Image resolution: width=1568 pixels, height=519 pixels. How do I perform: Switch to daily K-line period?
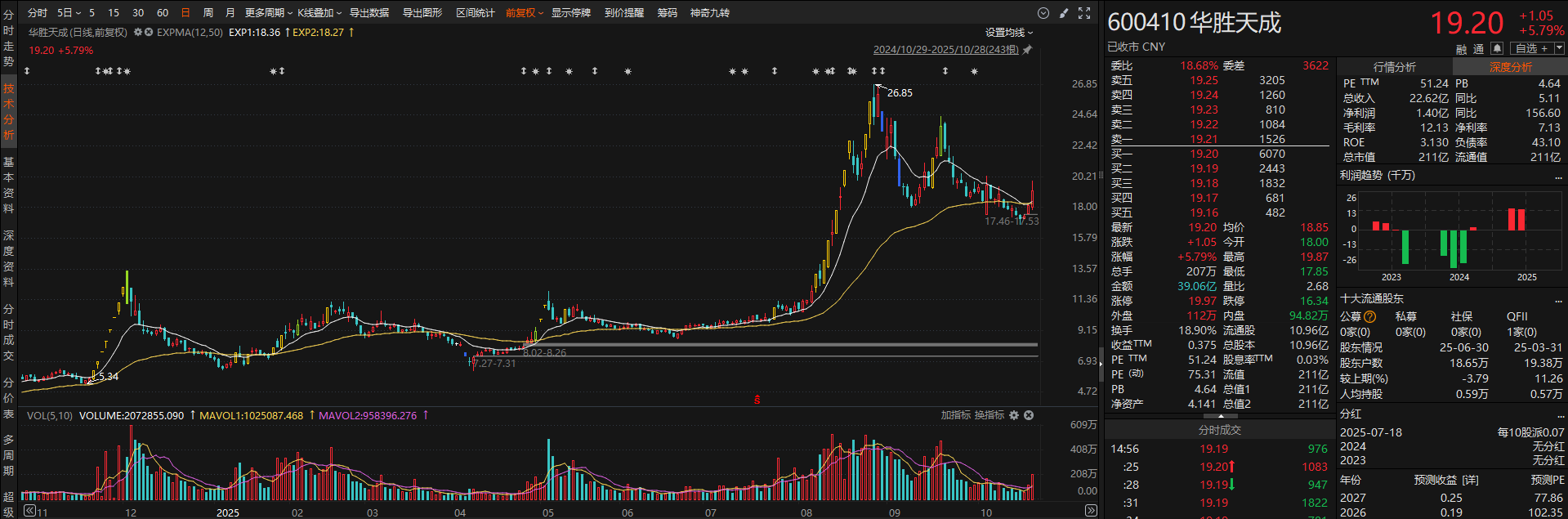(185, 13)
